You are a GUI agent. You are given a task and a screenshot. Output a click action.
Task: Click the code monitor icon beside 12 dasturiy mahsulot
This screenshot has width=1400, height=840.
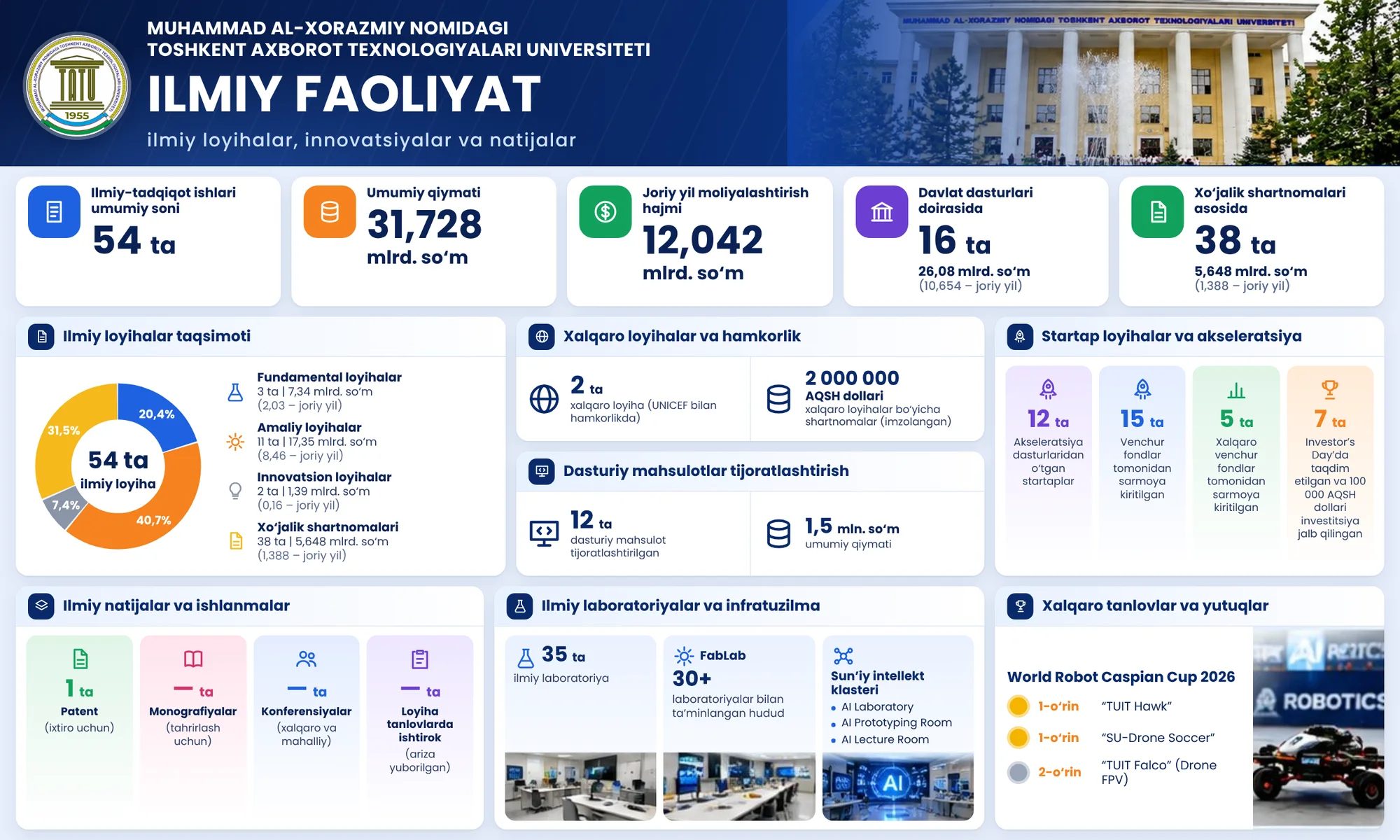click(544, 533)
